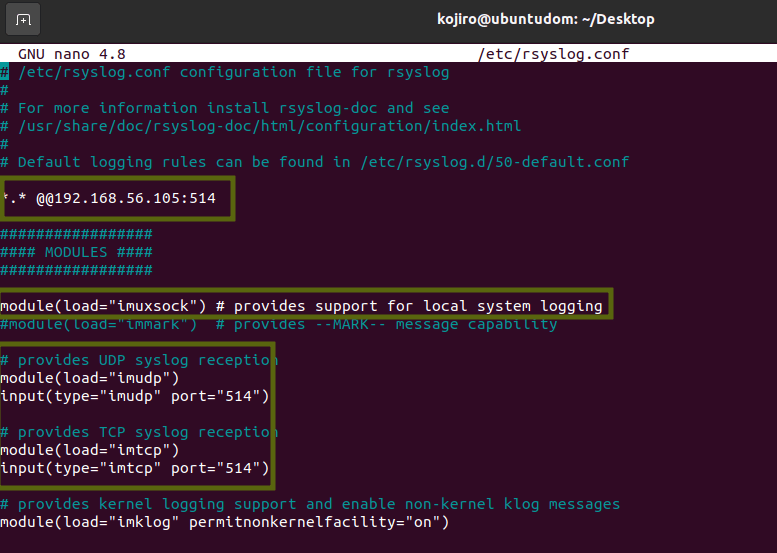Click the commented-out immark module line

280,324
